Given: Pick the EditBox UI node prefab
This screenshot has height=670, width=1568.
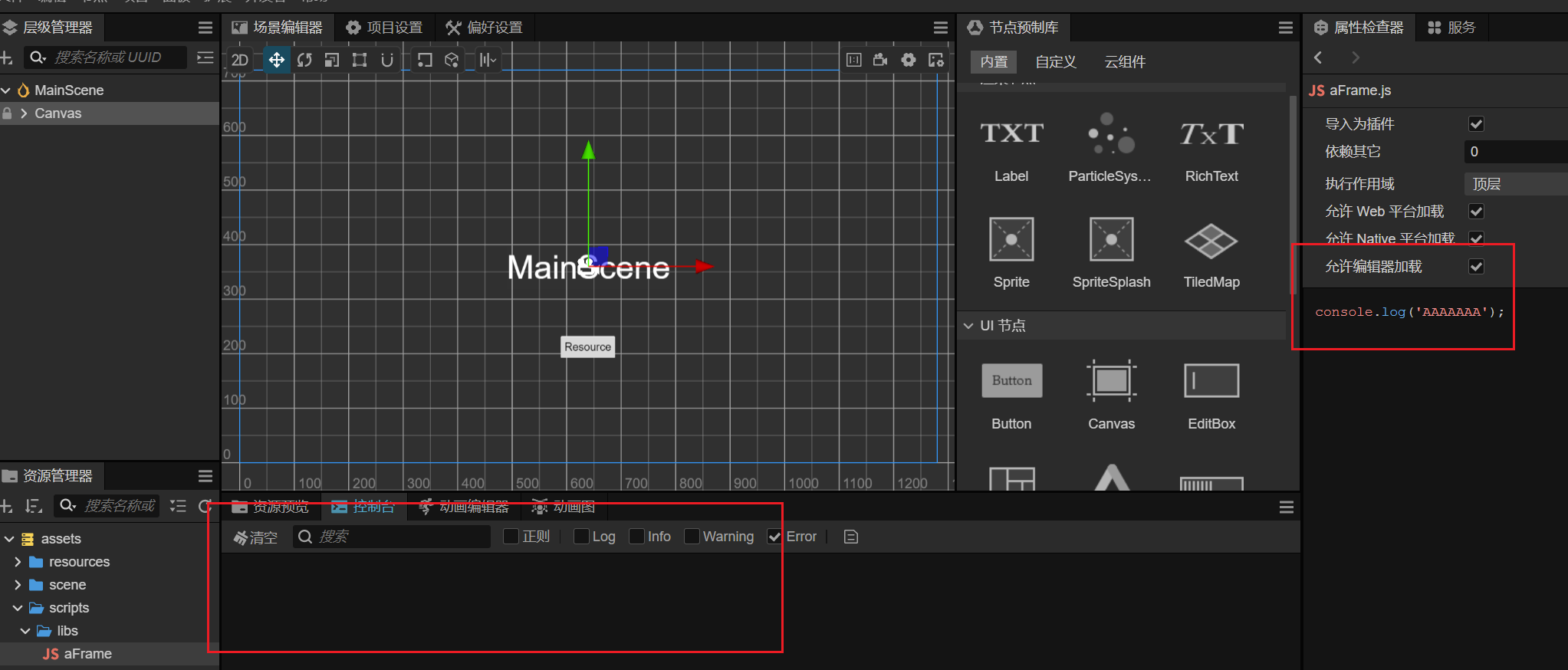Looking at the screenshot, I should click(x=1211, y=396).
